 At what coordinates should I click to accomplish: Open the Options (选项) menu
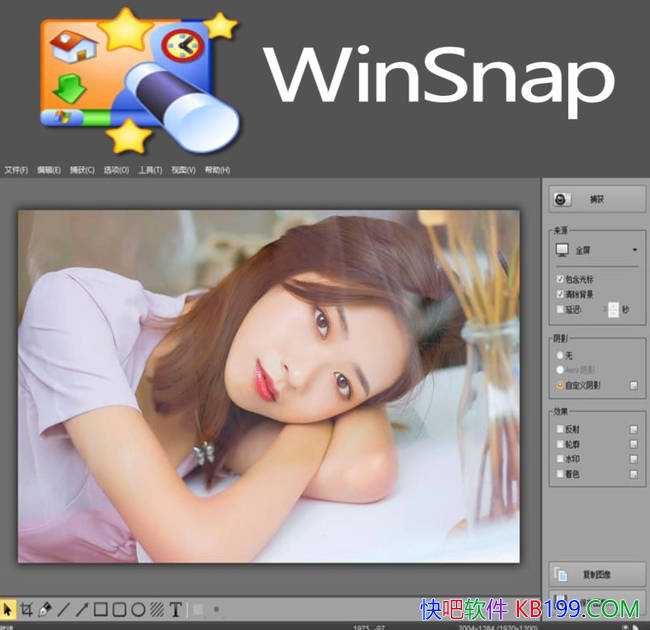(116, 170)
